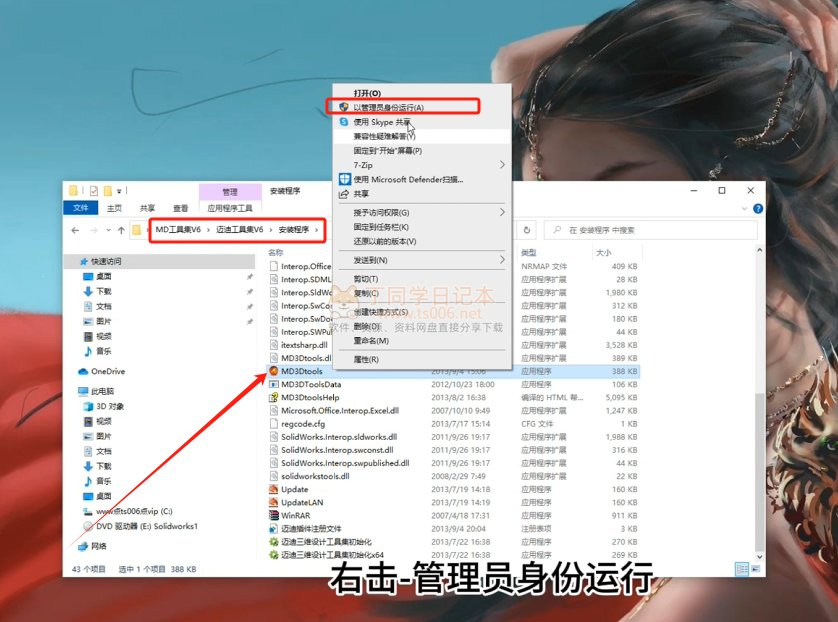
Task: Click the share icon beside 共享
Action: click(x=344, y=194)
